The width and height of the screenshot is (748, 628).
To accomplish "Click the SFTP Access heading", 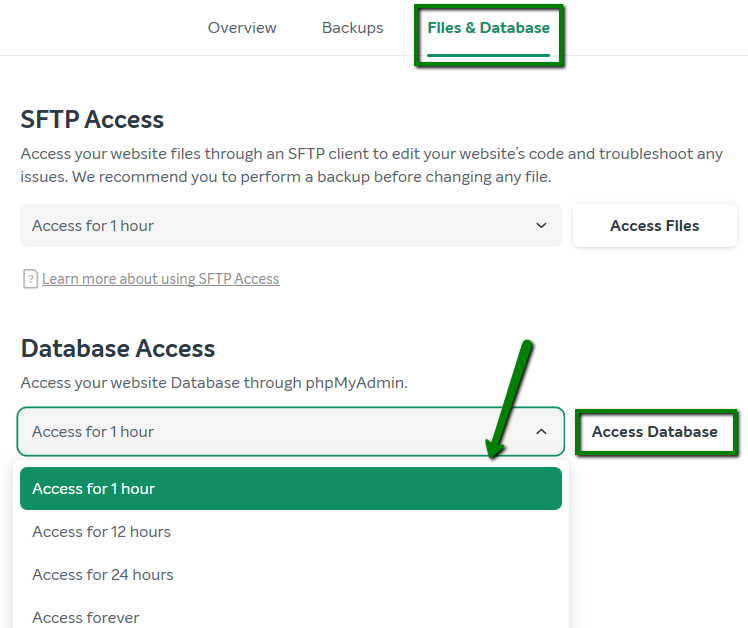I will coord(92,119).
